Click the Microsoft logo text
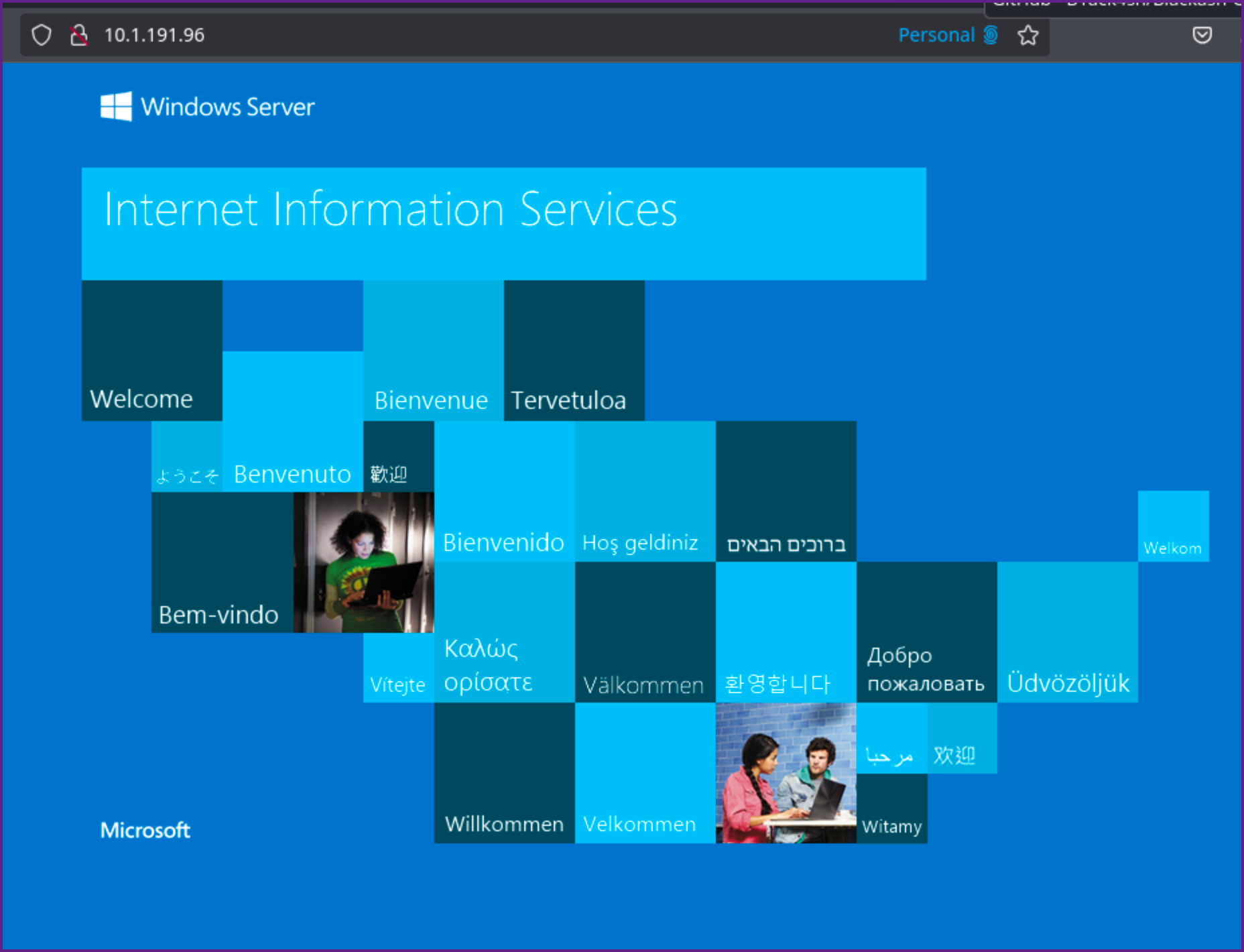1244x952 pixels. tap(145, 830)
